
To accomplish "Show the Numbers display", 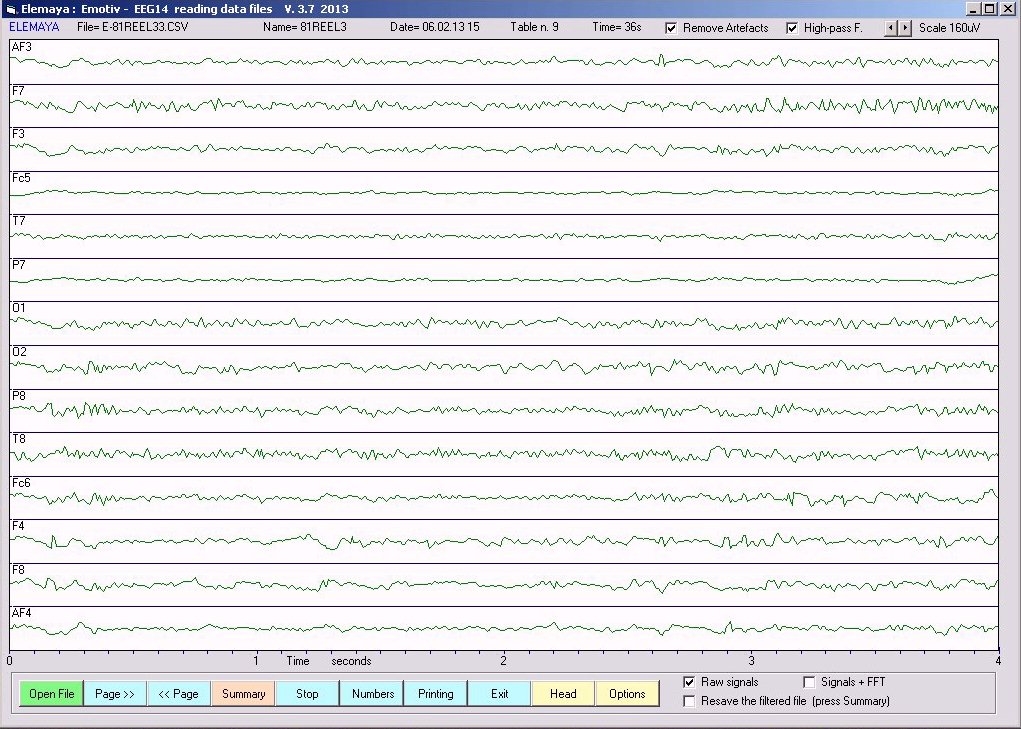I will 372,694.
